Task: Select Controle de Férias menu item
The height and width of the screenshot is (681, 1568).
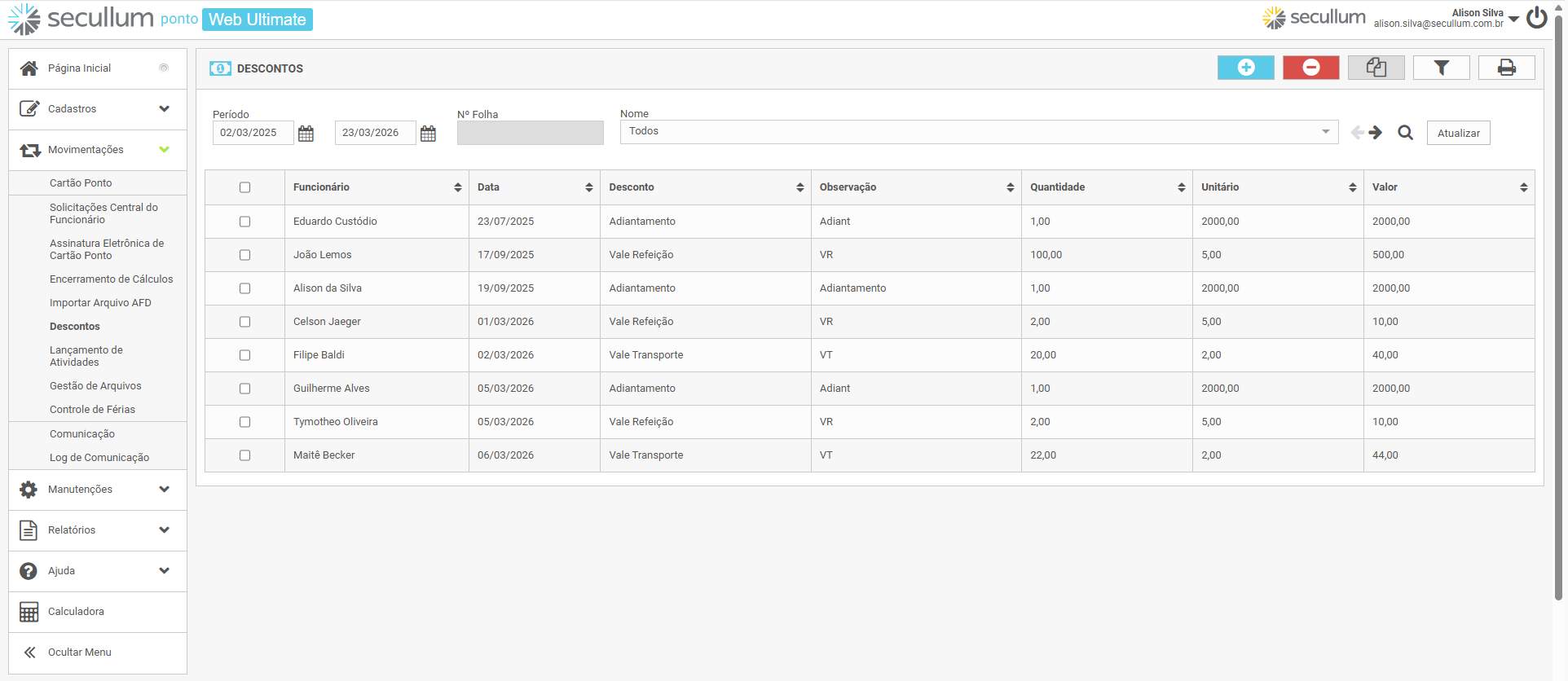Action: [x=92, y=410]
